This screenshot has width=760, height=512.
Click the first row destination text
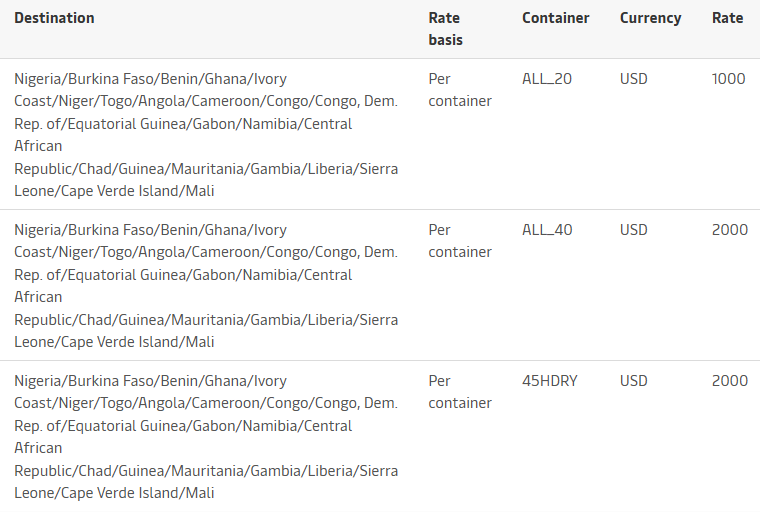[205, 134]
